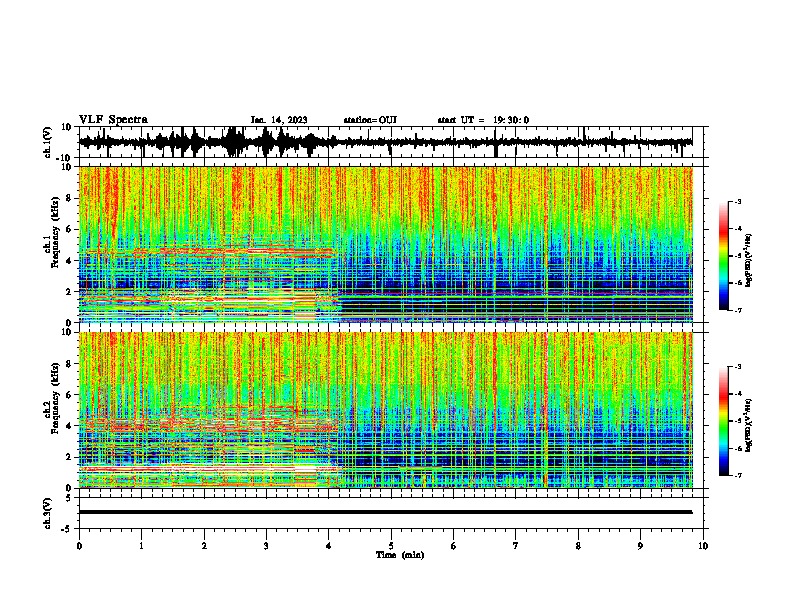Click the ch.1 "Frequency (kHz)" axis label
This screenshot has width=792, height=612.
coord(56,233)
